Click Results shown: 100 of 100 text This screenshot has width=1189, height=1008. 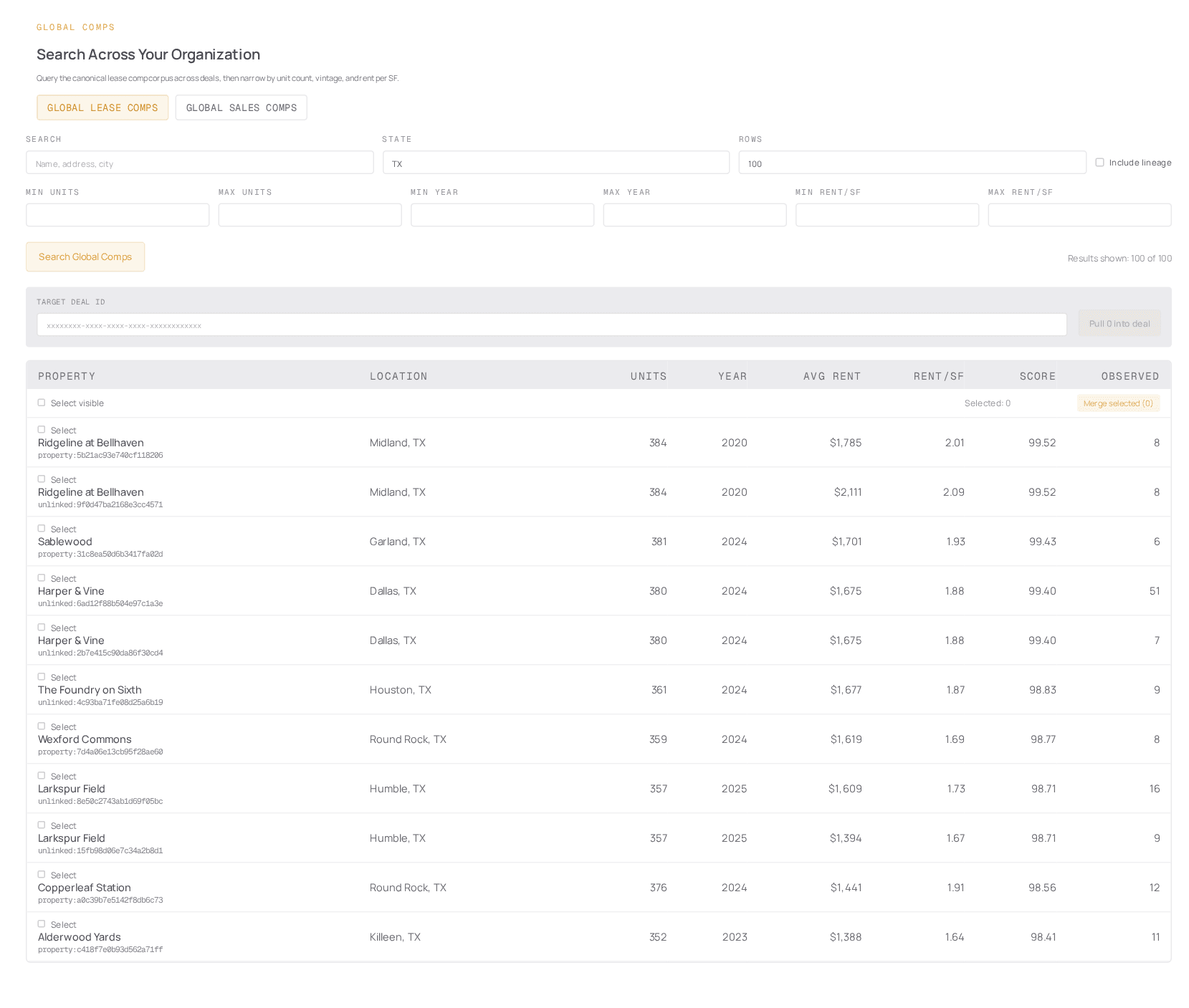pos(1119,259)
